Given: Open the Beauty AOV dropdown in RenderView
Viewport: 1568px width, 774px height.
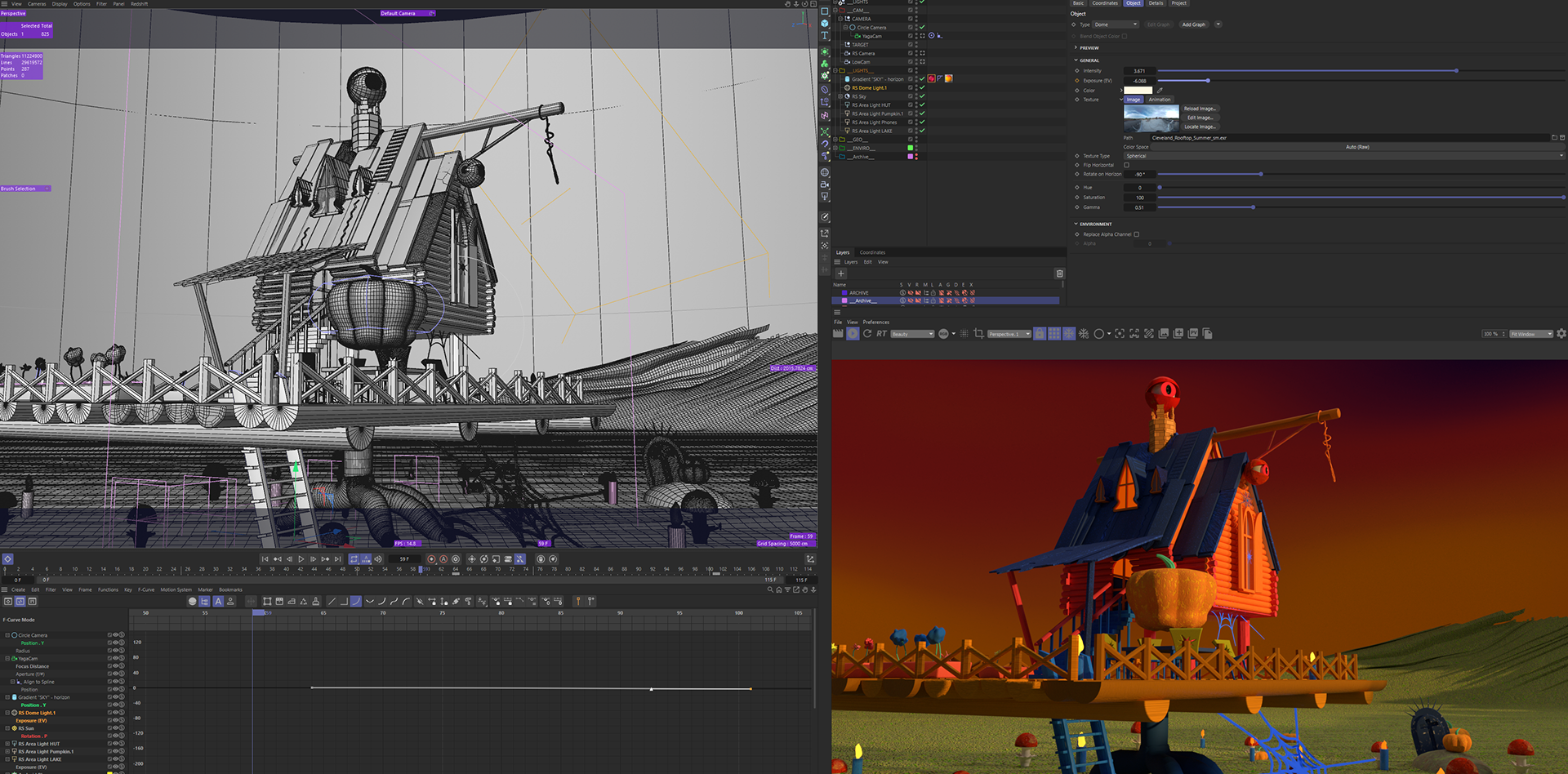Looking at the screenshot, I should pyautogui.click(x=912, y=334).
